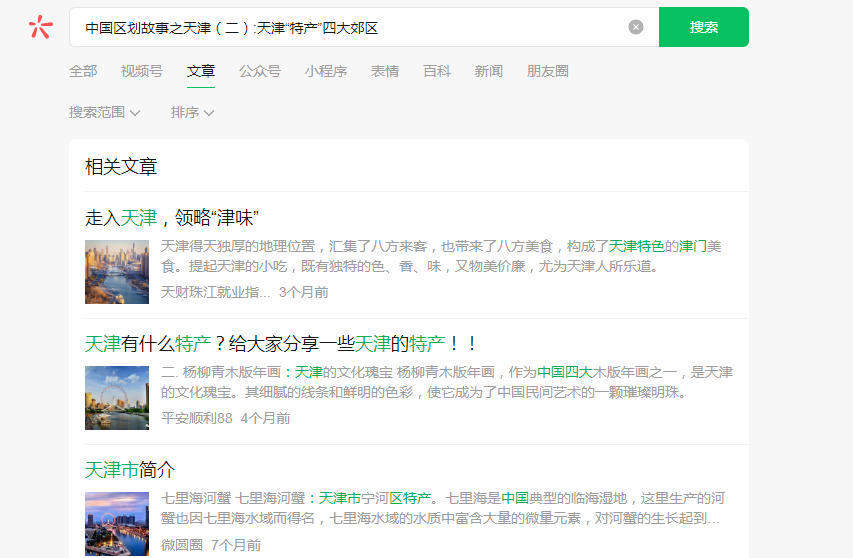Click the 相关文章 section heading
This screenshot has width=853, height=558.
pyautogui.click(x=121, y=167)
